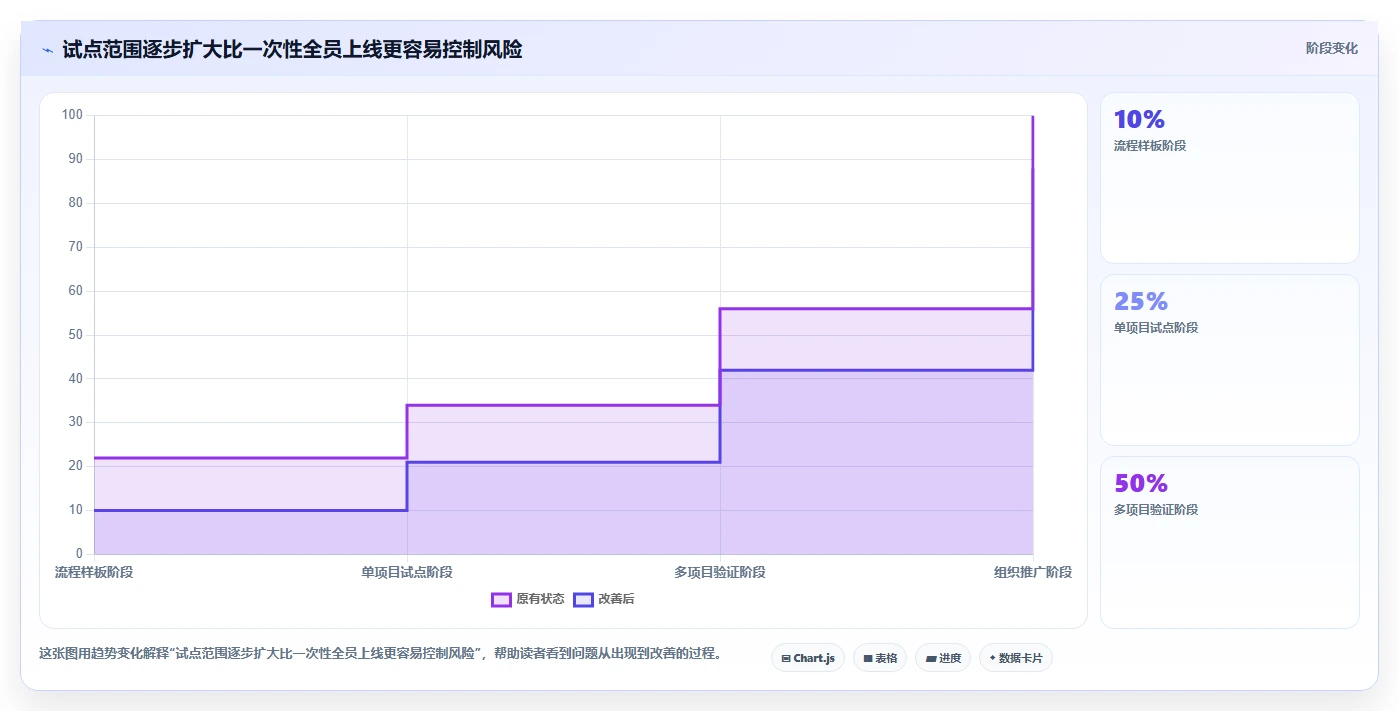Toggle the 原有状态 legend item
Screen dimensions: 1399x711
(528, 599)
